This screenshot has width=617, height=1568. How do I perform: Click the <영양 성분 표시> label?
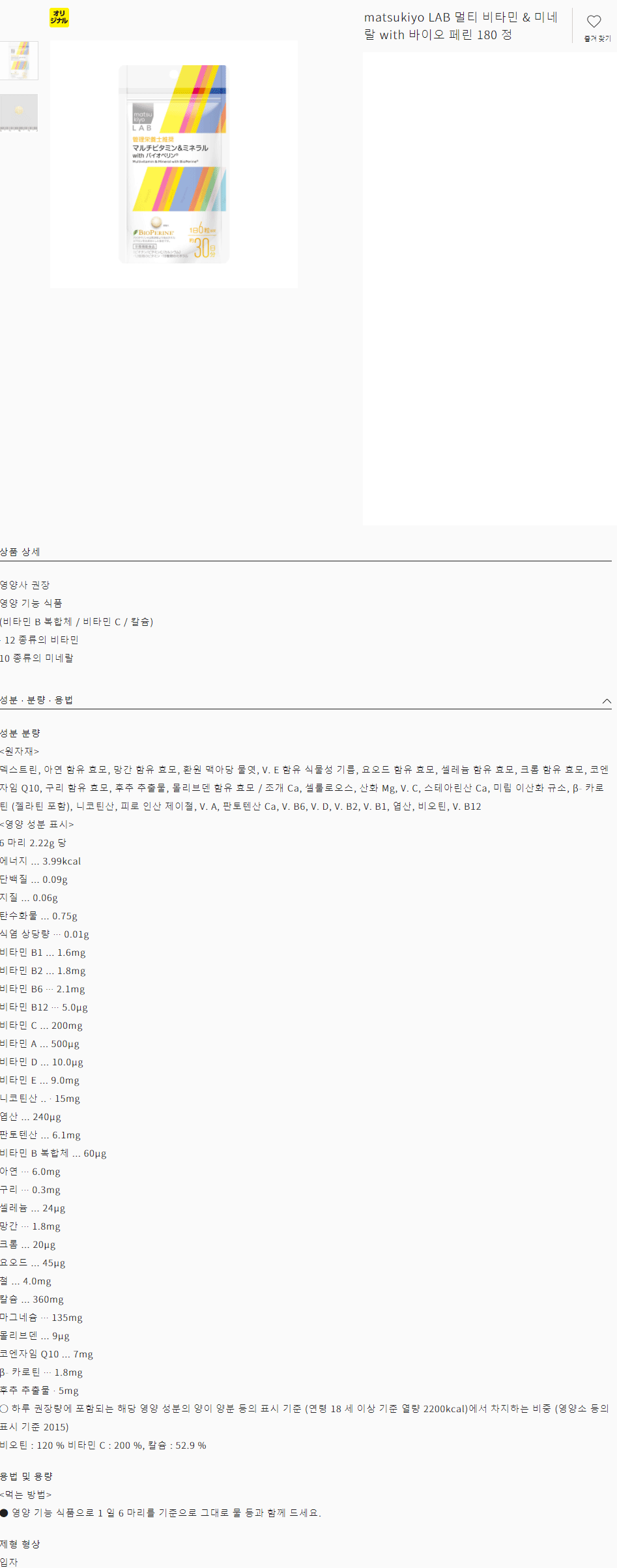(37, 825)
